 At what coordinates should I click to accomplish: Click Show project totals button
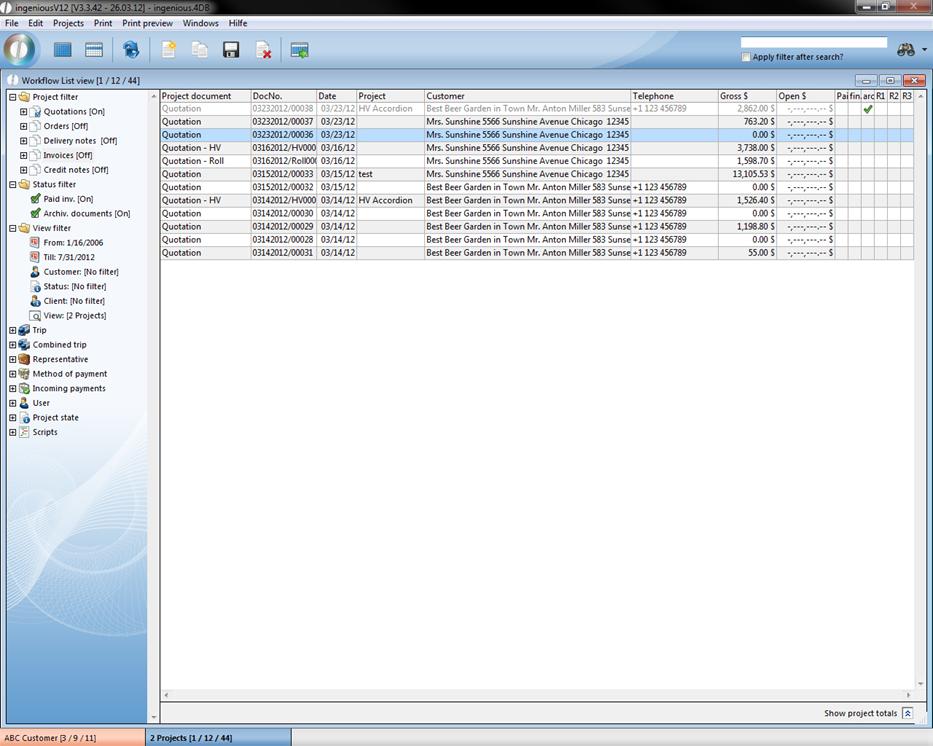[x=907, y=713]
